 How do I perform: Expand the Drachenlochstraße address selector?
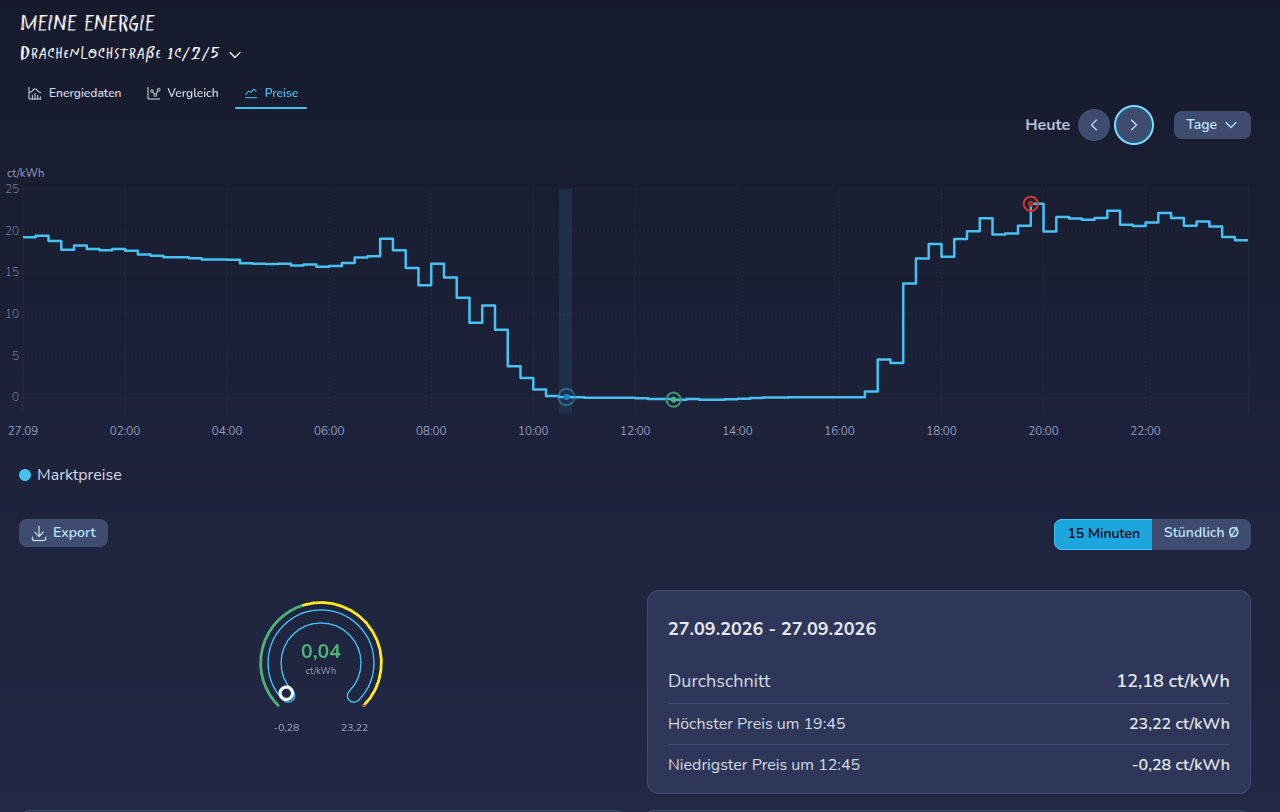(x=131, y=53)
